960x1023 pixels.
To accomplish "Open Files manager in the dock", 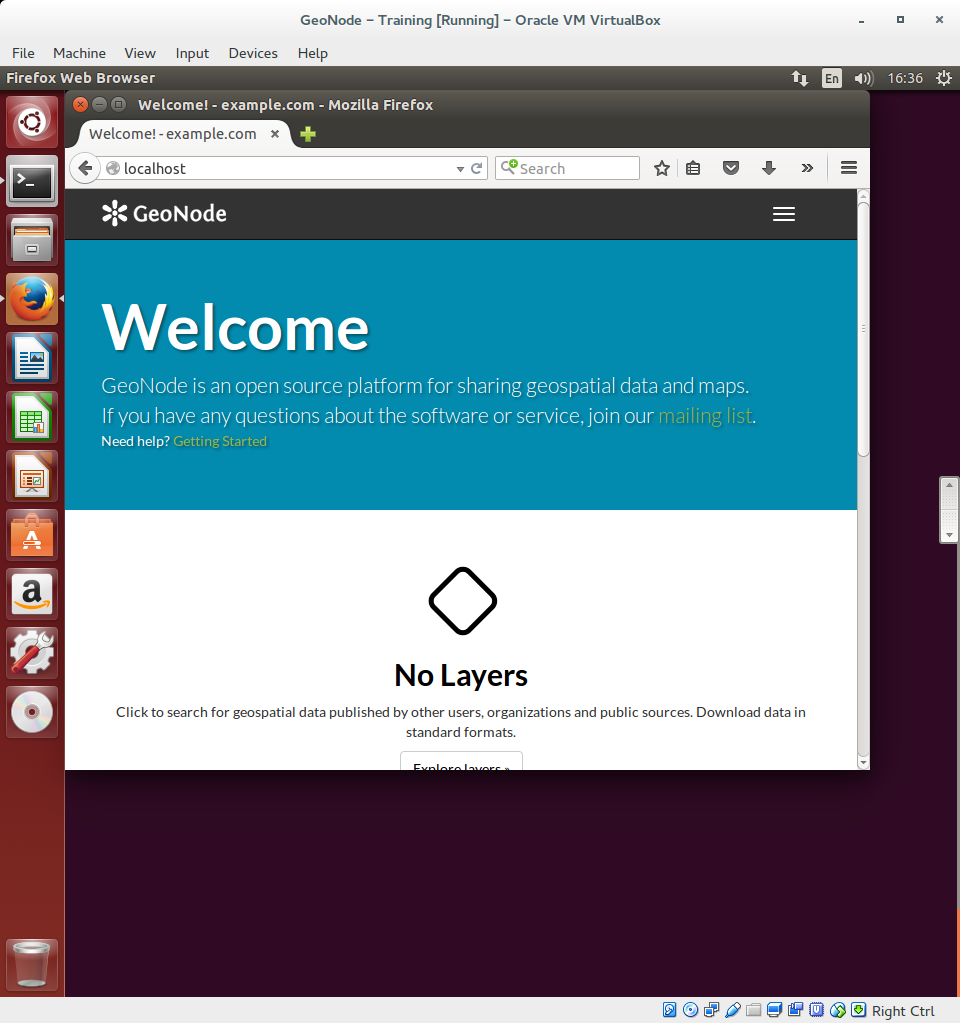I will coord(32,240).
